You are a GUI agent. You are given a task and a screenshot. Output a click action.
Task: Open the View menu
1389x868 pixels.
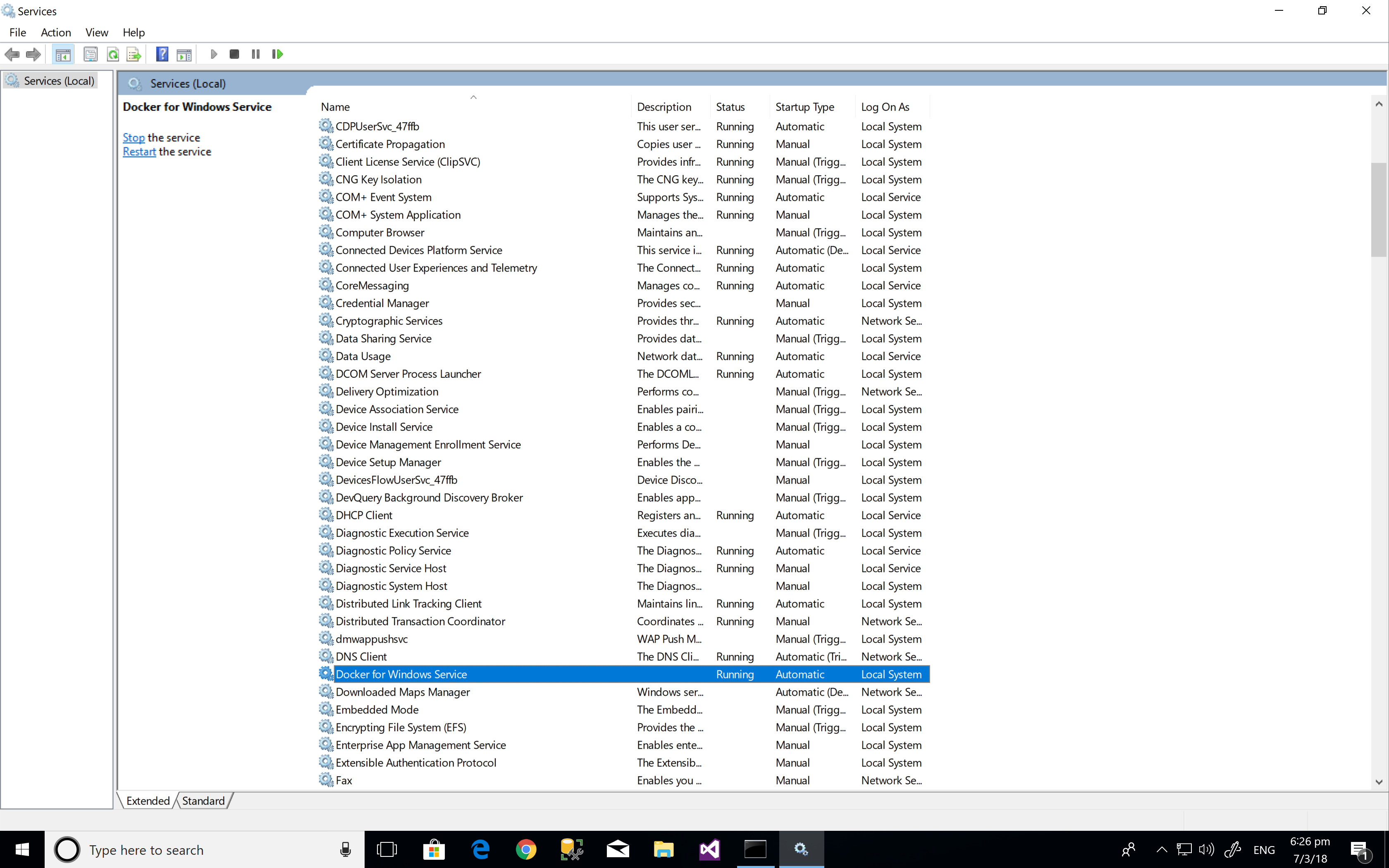coord(96,33)
